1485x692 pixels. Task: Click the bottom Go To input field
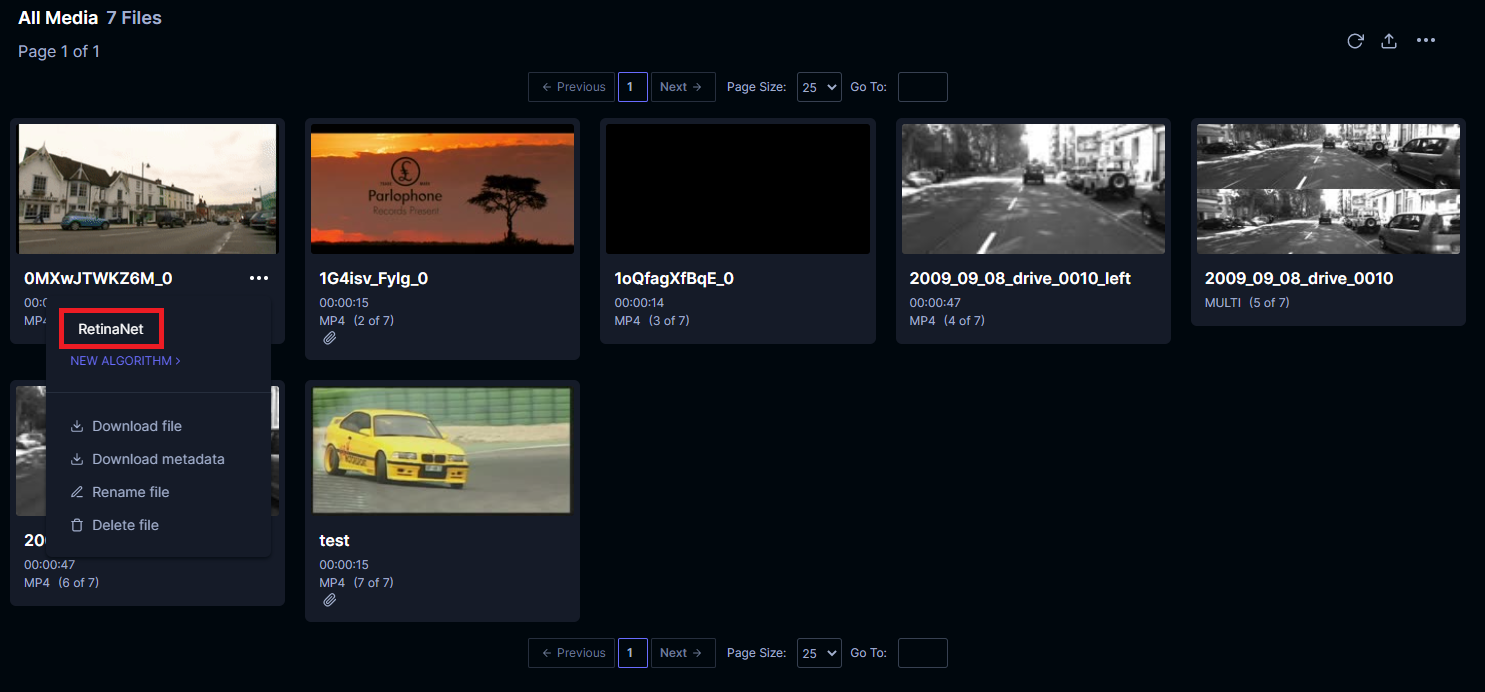[922, 653]
